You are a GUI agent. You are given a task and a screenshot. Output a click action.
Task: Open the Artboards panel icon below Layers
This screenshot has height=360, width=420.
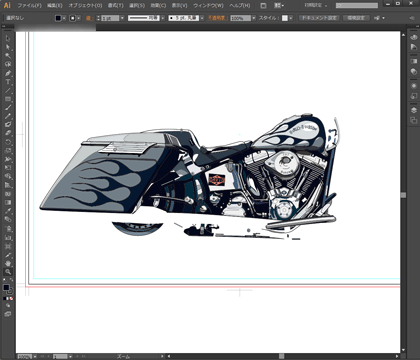[x=414, y=120]
